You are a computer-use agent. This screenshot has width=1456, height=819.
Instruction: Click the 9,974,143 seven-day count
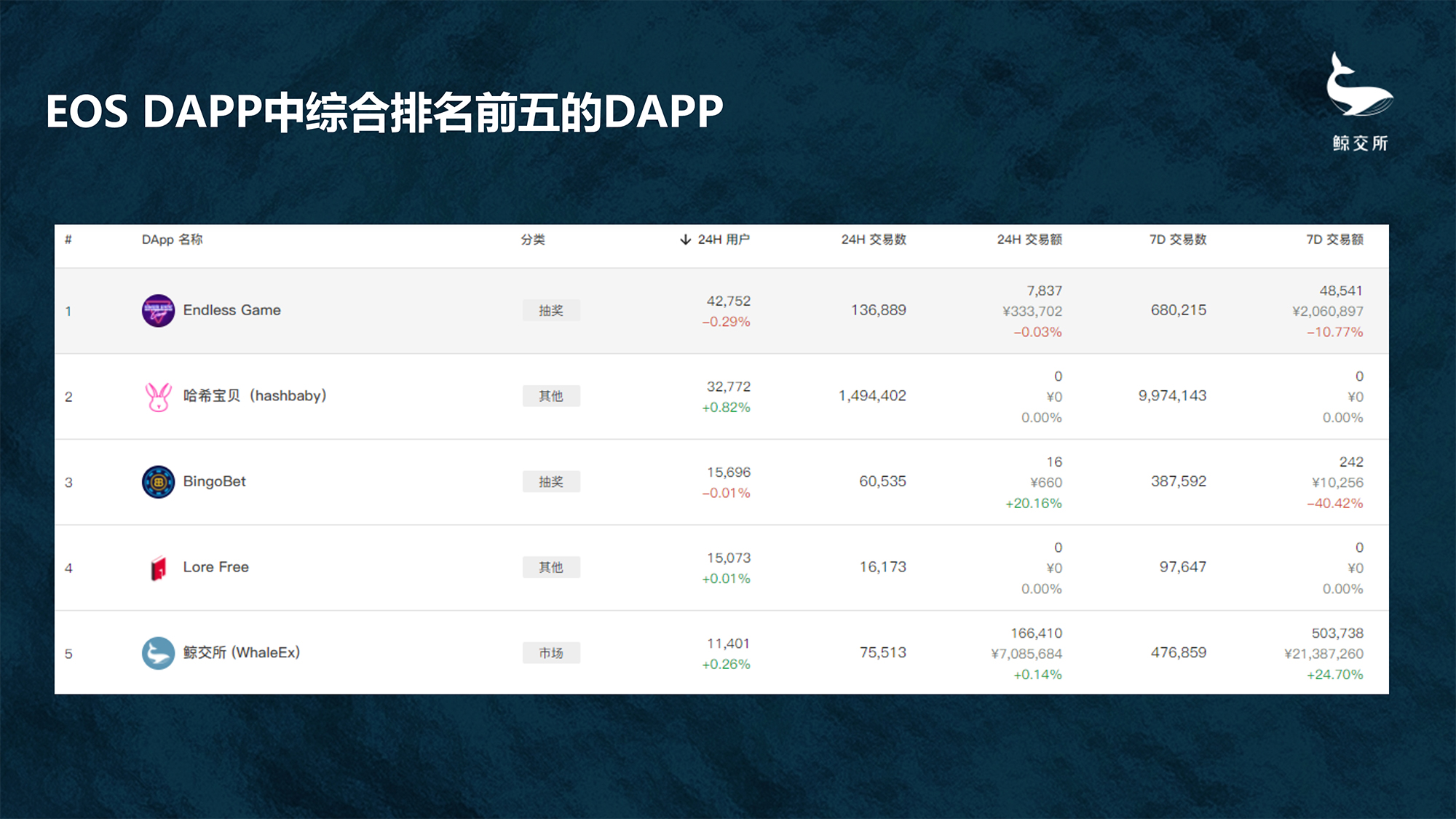(1172, 395)
